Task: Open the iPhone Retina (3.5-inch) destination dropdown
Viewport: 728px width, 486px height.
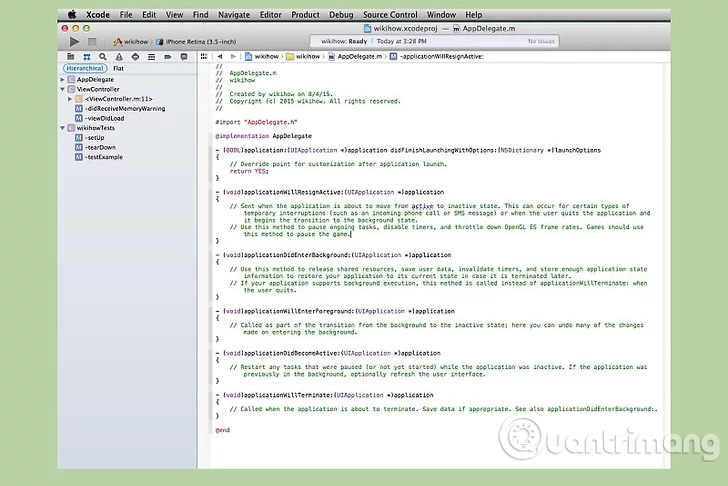Action: [196, 42]
